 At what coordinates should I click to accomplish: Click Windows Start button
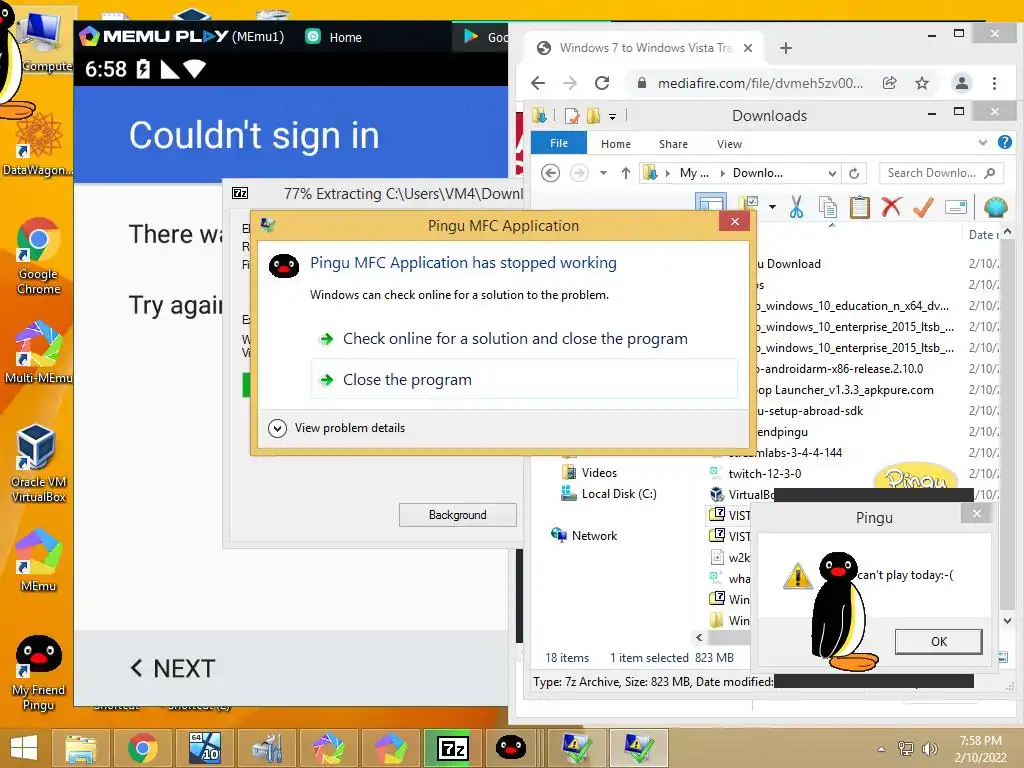[x=24, y=748]
